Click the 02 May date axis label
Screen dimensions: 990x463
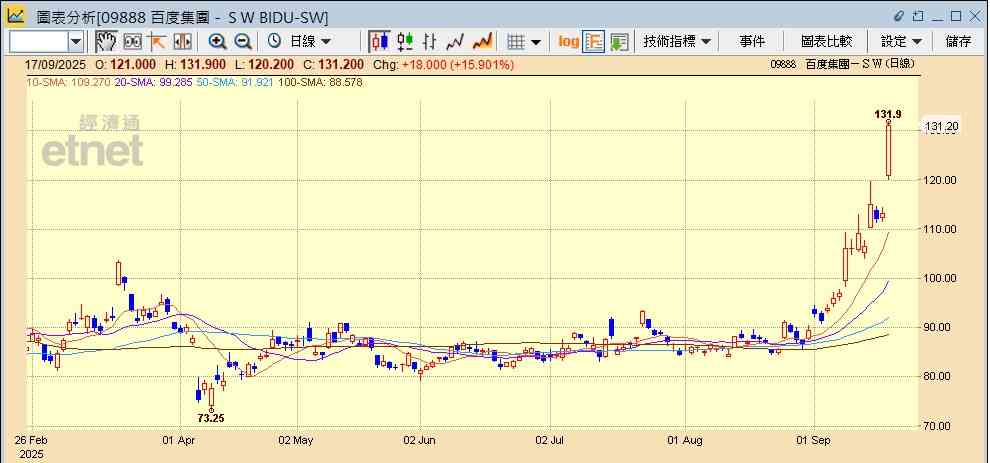pyautogui.click(x=296, y=440)
